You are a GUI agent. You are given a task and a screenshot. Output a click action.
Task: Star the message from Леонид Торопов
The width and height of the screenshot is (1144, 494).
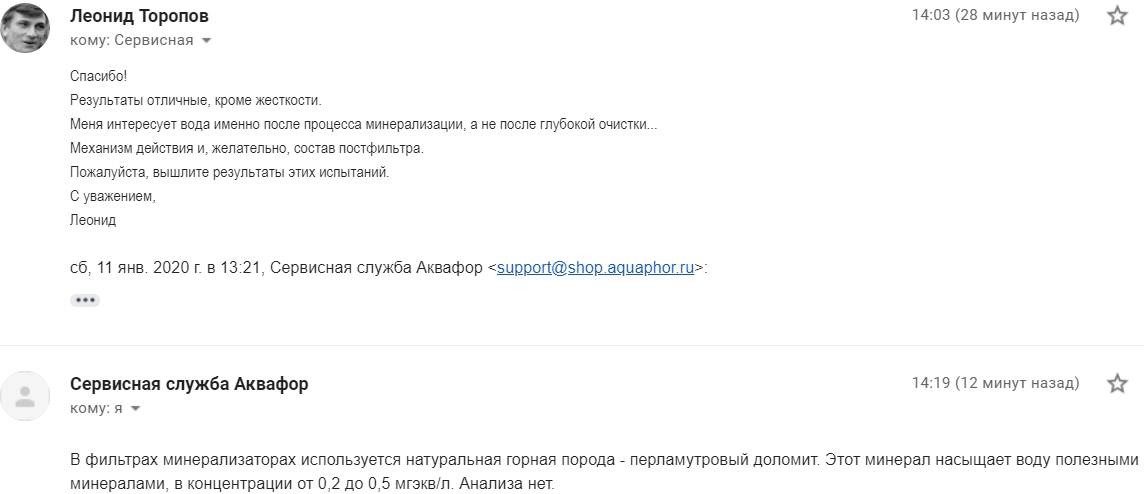[1118, 16]
